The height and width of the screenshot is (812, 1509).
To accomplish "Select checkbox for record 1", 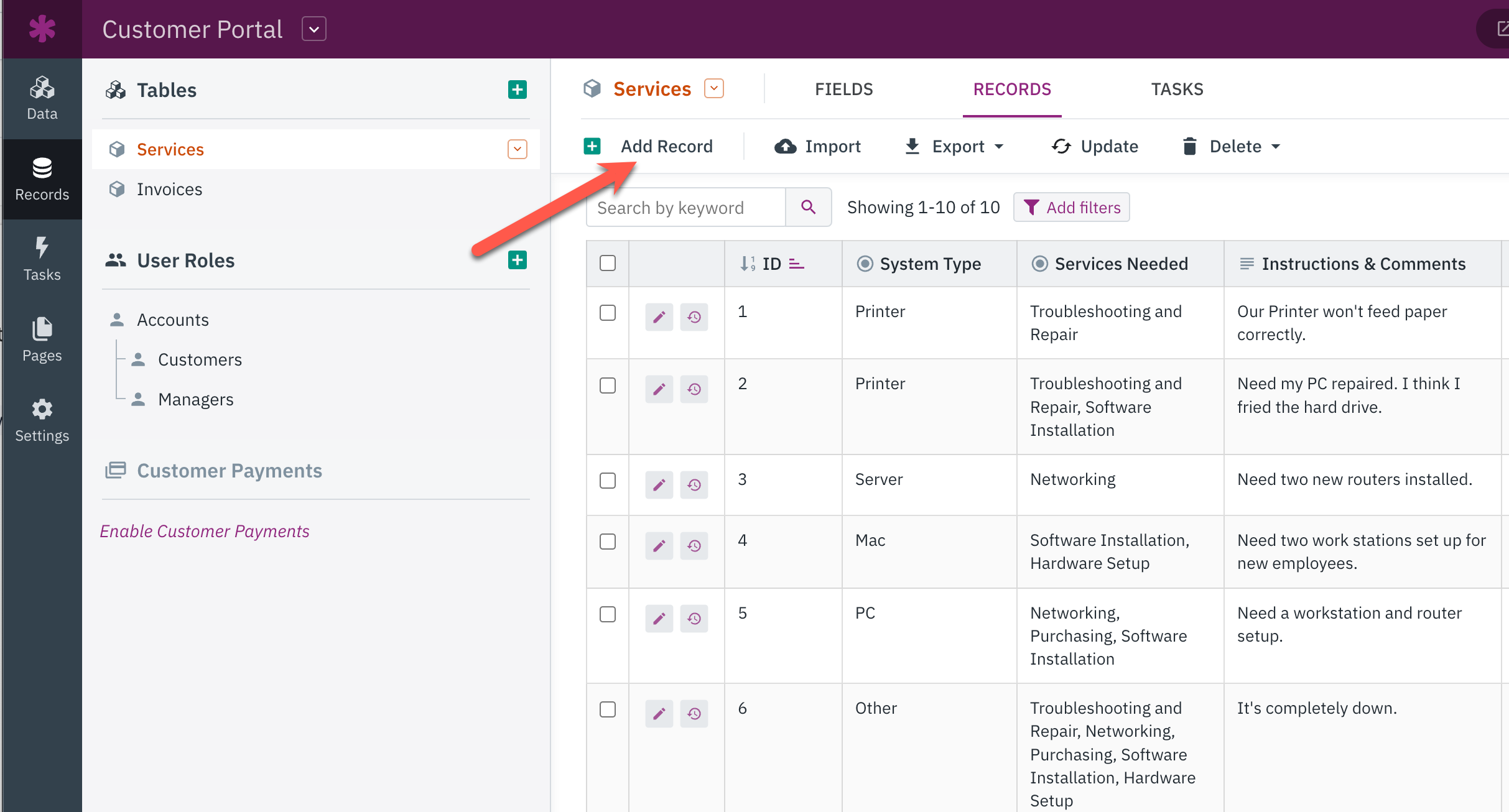I will pyautogui.click(x=608, y=313).
